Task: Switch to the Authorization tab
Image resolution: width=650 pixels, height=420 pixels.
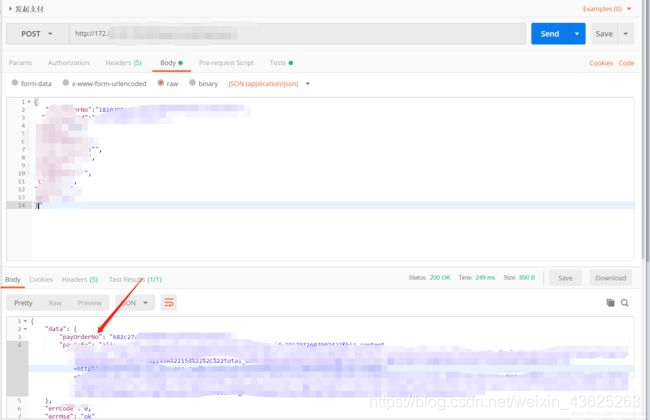Action: (69, 63)
